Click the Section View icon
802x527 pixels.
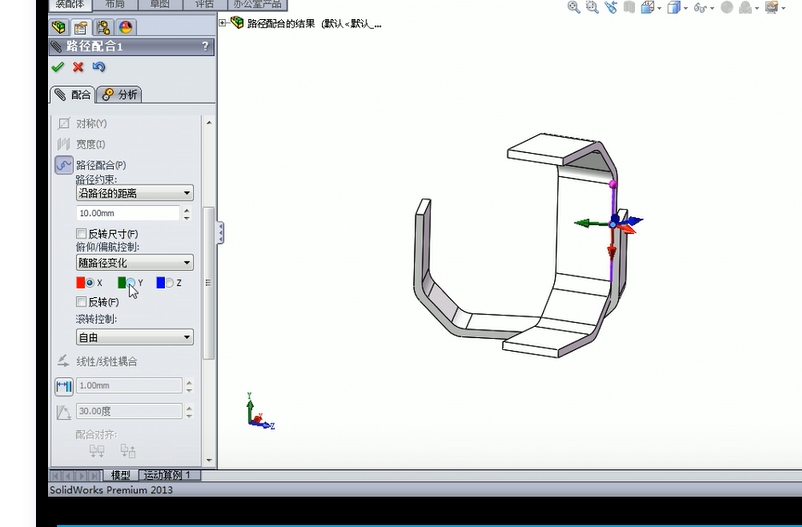click(x=629, y=7)
